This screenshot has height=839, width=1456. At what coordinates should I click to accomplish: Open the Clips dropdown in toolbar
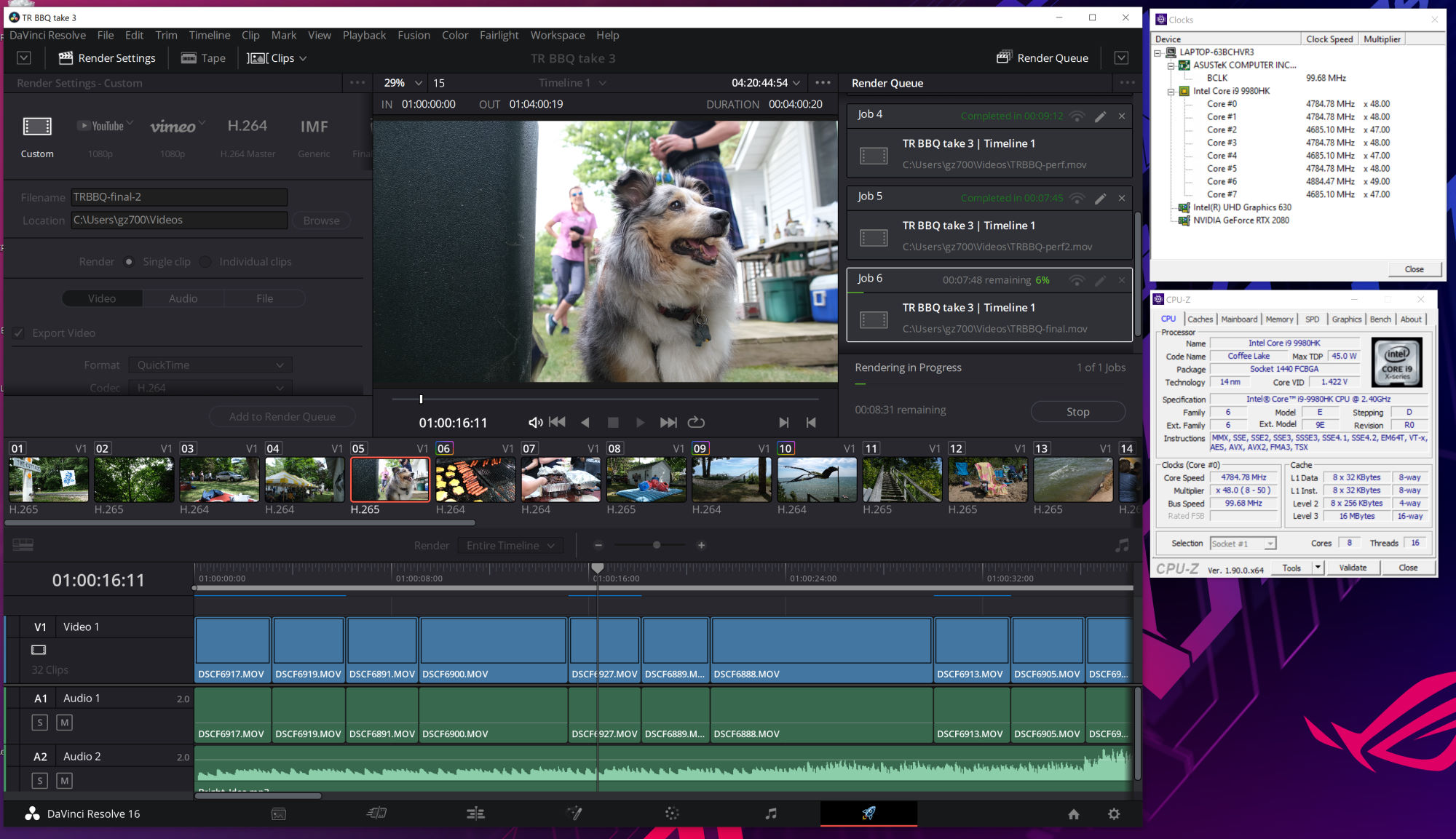coord(276,58)
